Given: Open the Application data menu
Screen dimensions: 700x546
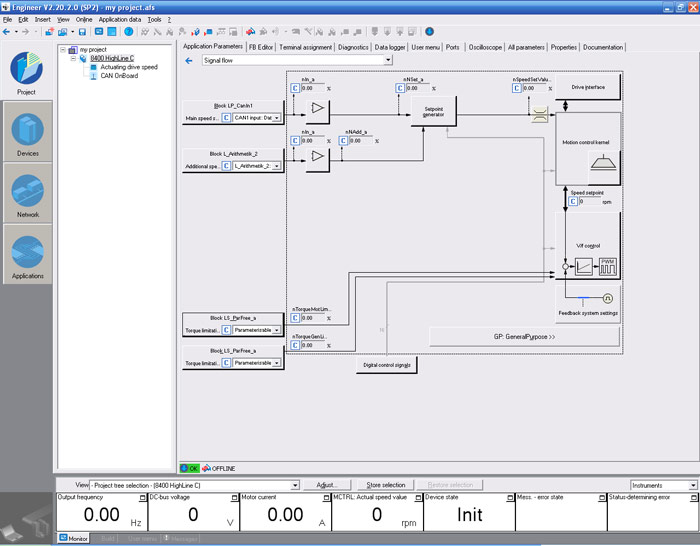Looking at the screenshot, I should 119,19.
